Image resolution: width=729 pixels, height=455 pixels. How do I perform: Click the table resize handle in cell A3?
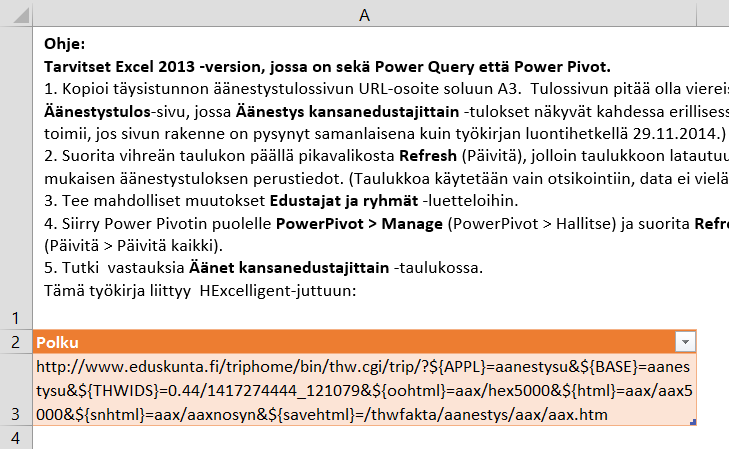[693, 422]
